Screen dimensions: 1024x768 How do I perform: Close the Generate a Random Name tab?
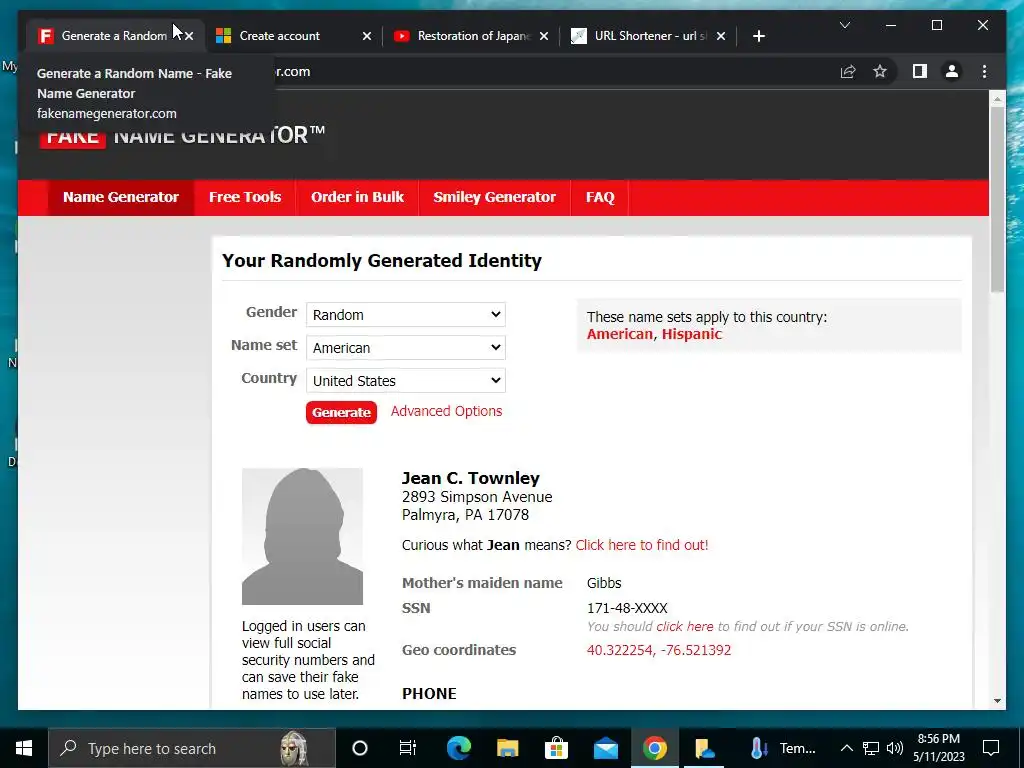[x=189, y=36]
